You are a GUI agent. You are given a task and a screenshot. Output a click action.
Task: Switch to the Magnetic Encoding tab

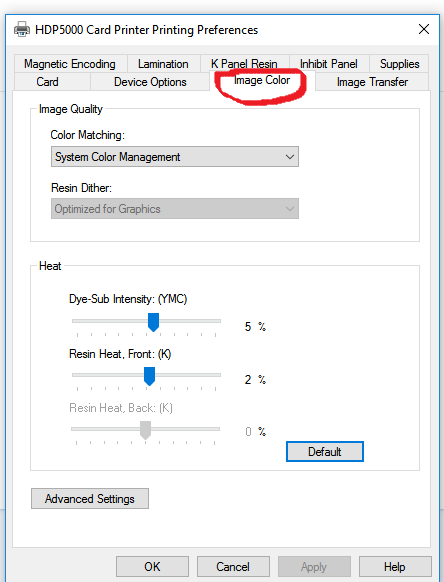(70, 64)
